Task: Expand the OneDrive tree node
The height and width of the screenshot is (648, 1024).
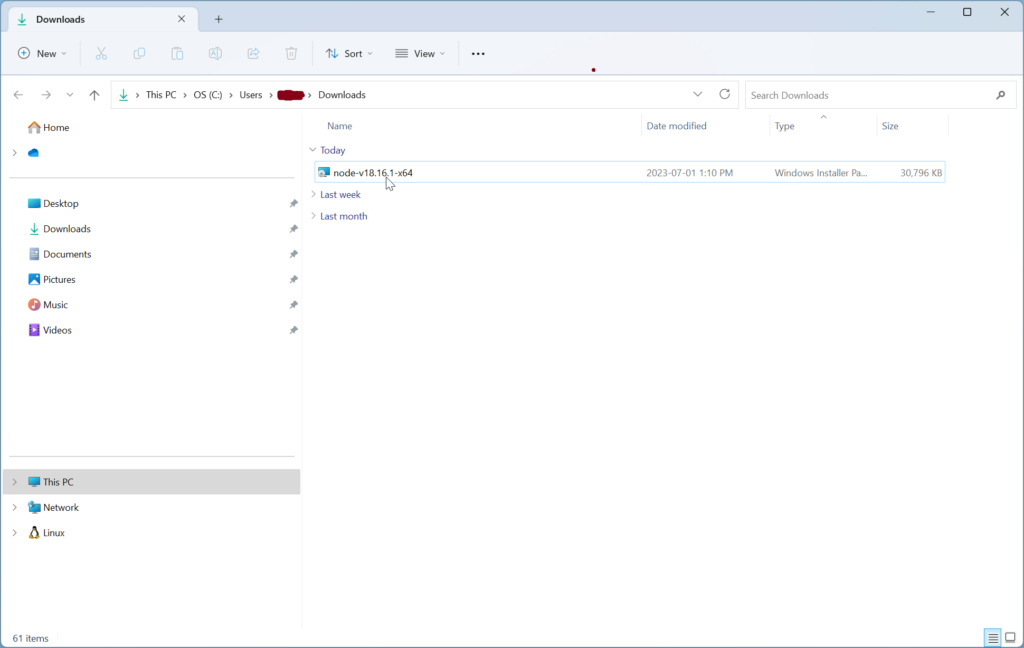Action: pyautogui.click(x=14, y=153)
